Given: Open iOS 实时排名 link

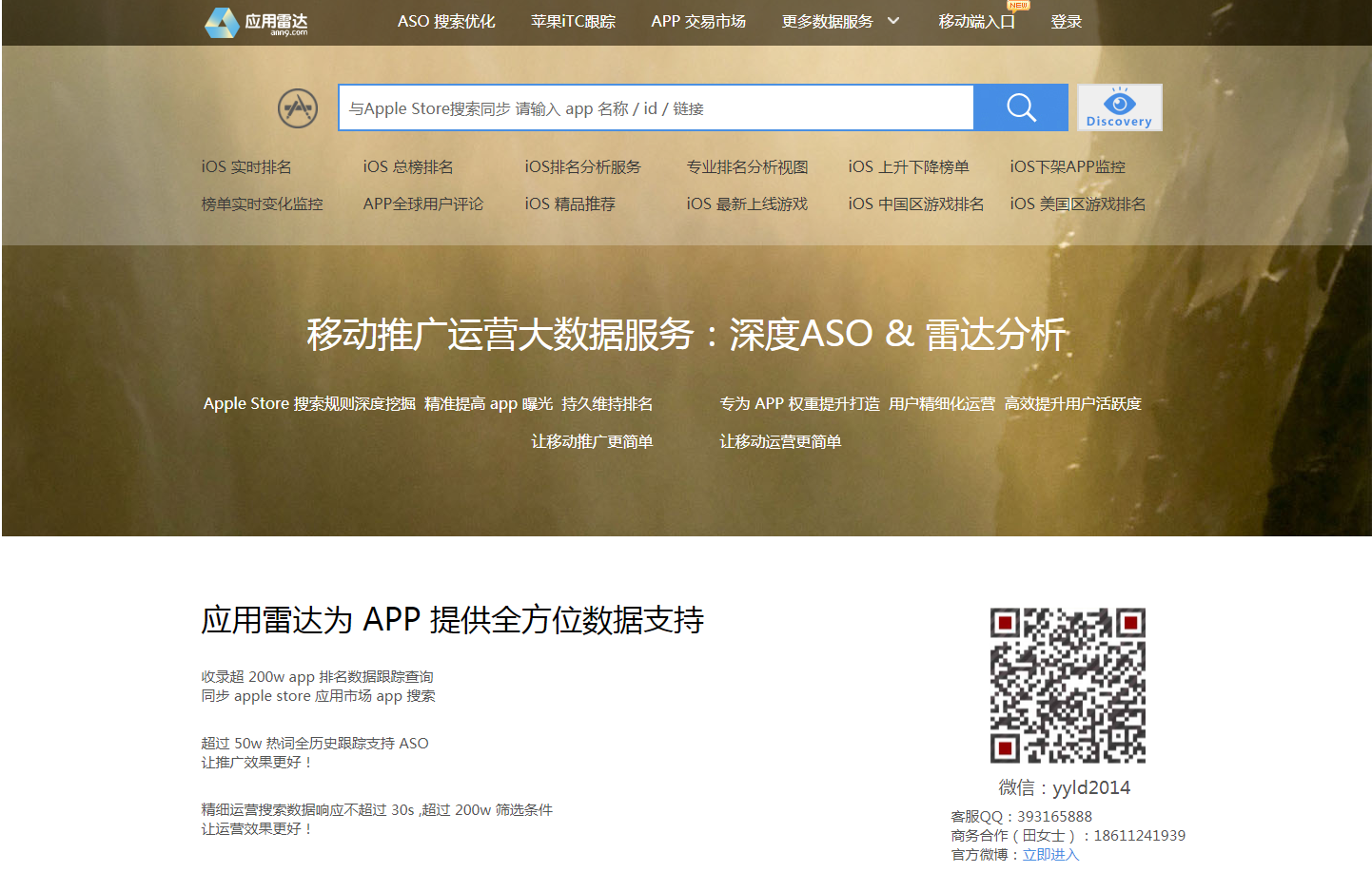Looking at the screenshot, I should (245, 166).
